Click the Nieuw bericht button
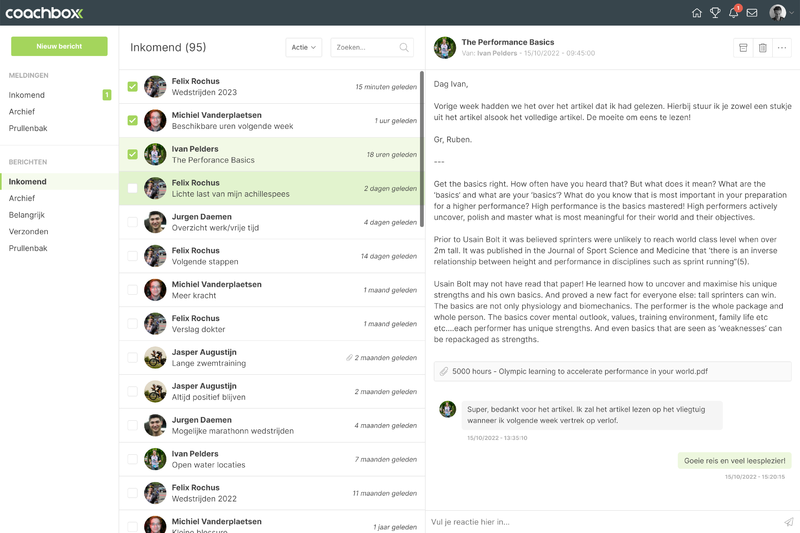 click(59, 47)
